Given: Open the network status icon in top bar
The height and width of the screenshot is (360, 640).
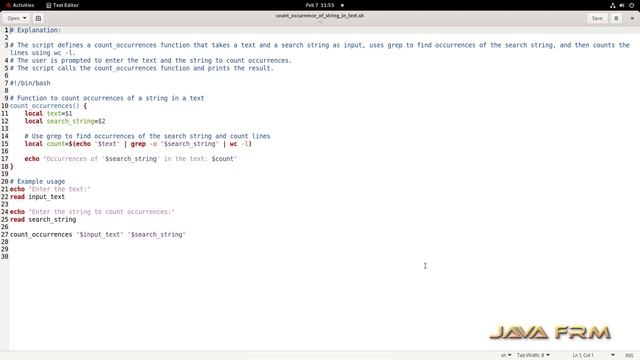Looking at the screenshot, I should pyautogui.click(x=612, y=5).
